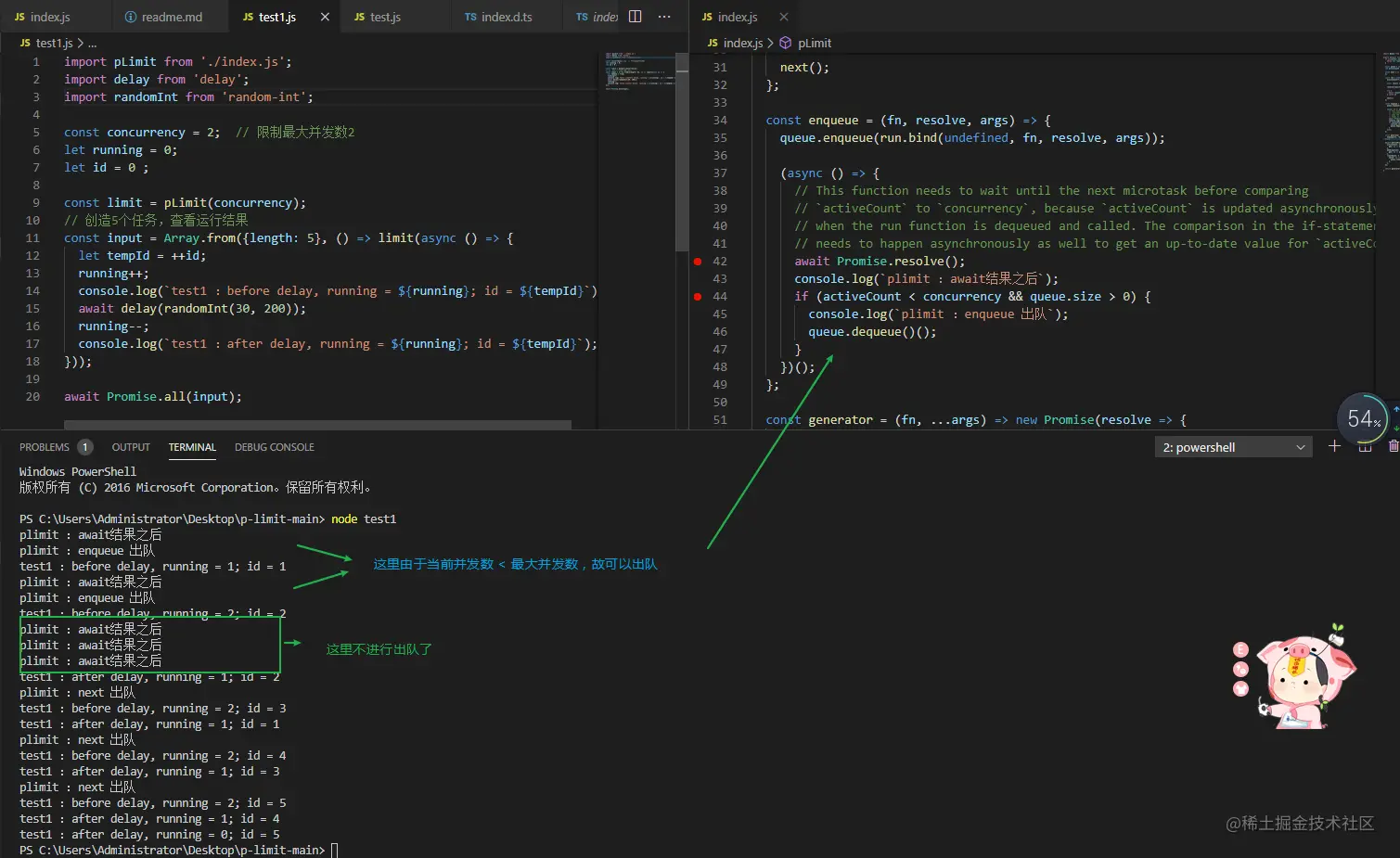This screenshot has height=858, width=1400.
Task: Click line number 11 in test1.js gutter
Action: click(32, 238)
